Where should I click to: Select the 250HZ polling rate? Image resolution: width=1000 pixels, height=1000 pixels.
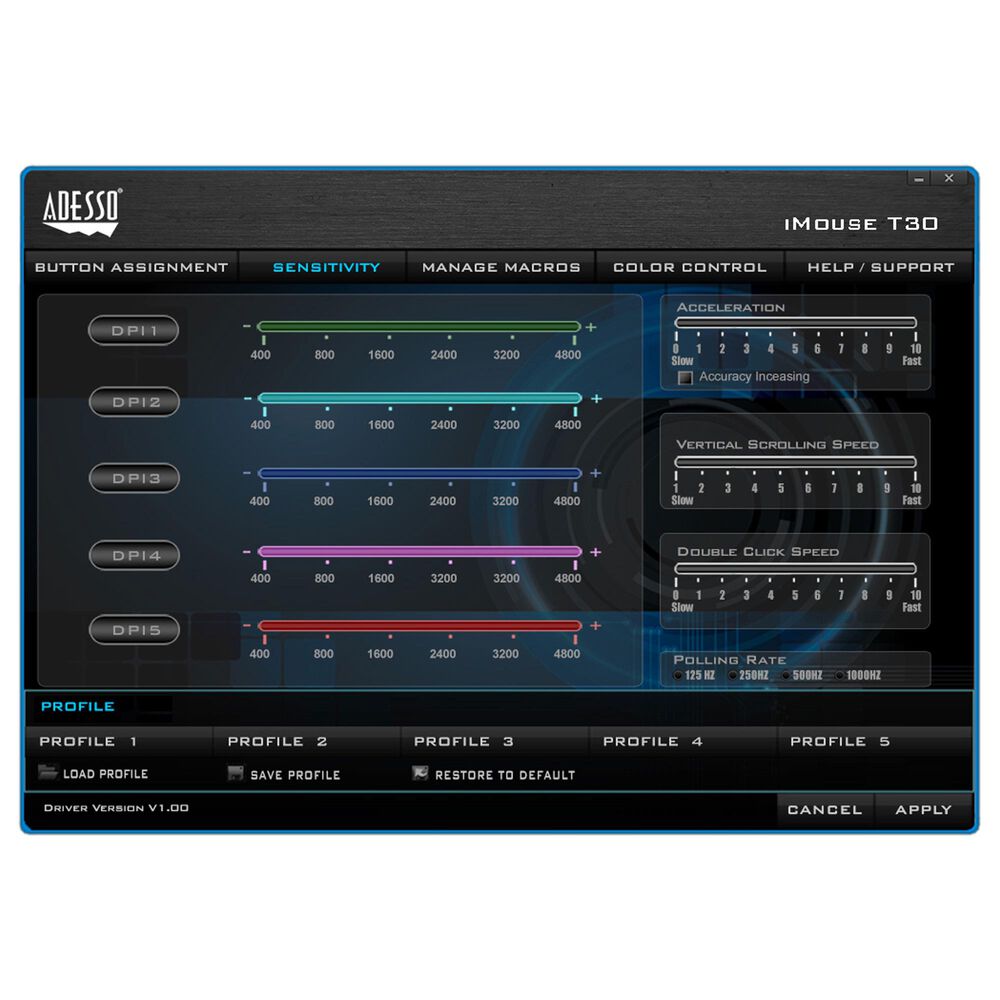coord(733,675)
